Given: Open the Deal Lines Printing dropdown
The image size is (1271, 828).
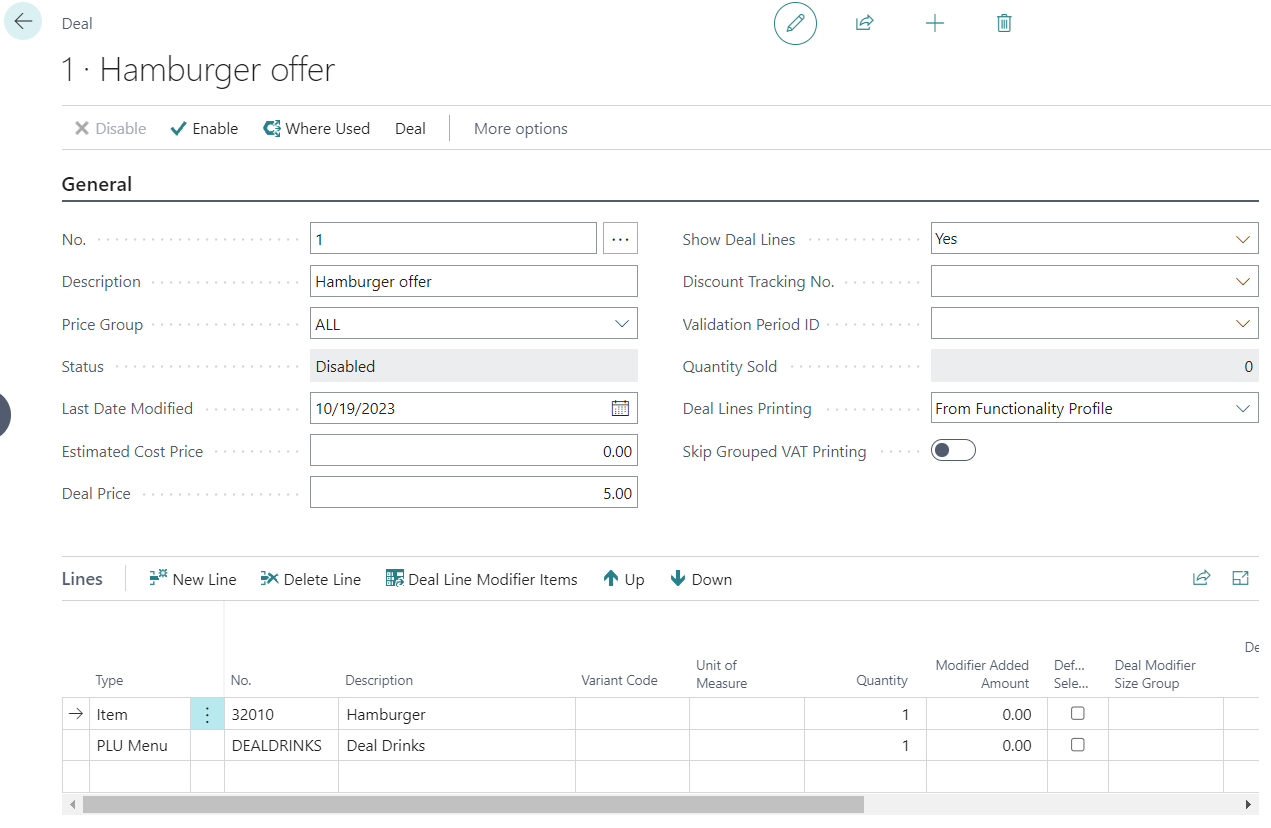Looking at the screenshot, I should [1243, 408].
